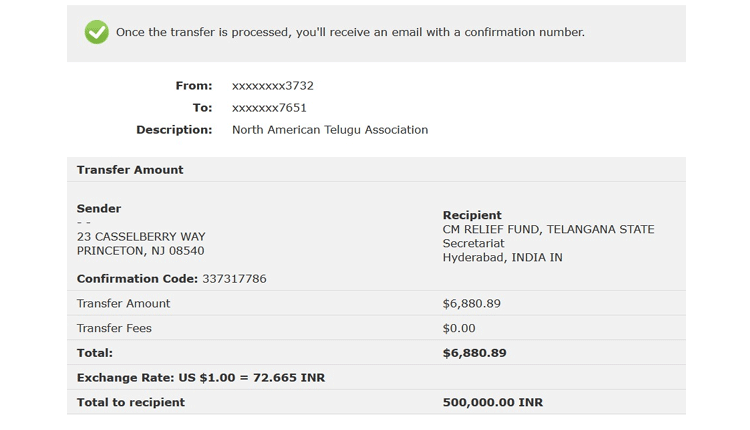Screen dimensions: 750x430
Task: Select the To account number ending 7651
Action: [269, 108]
